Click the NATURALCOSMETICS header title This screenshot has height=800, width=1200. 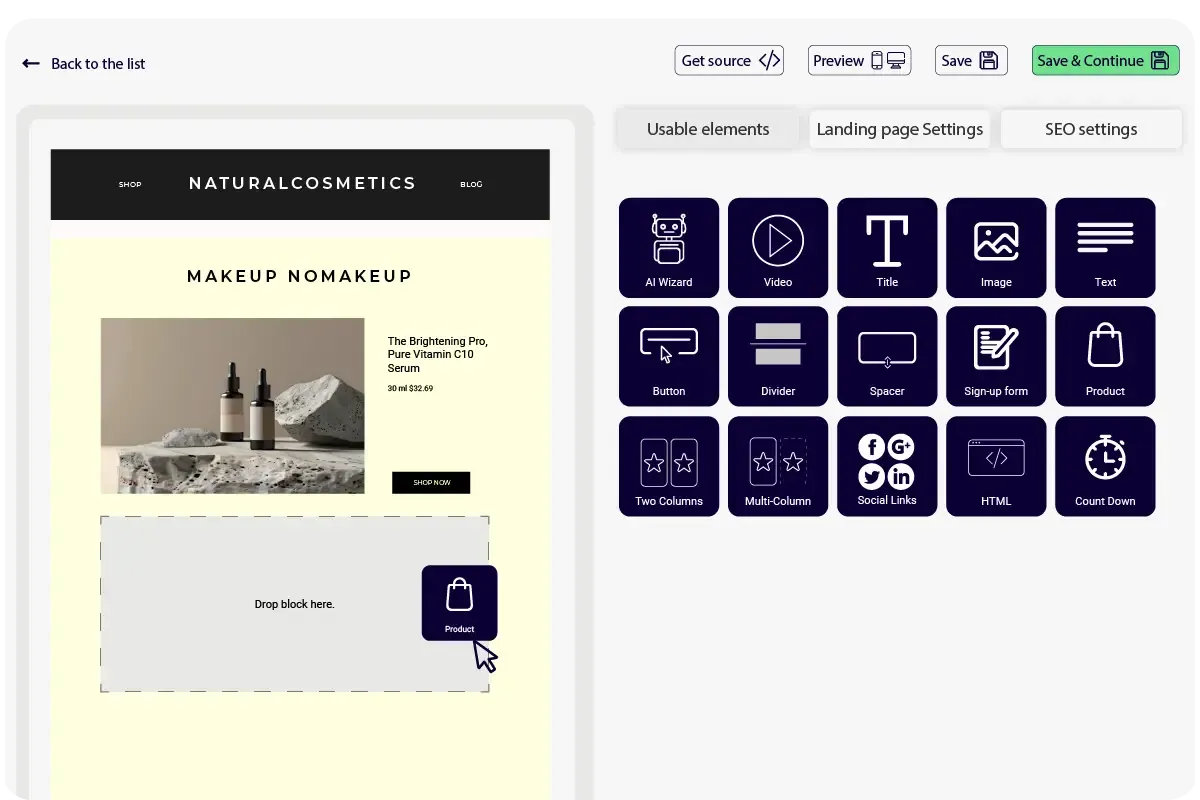302,184
